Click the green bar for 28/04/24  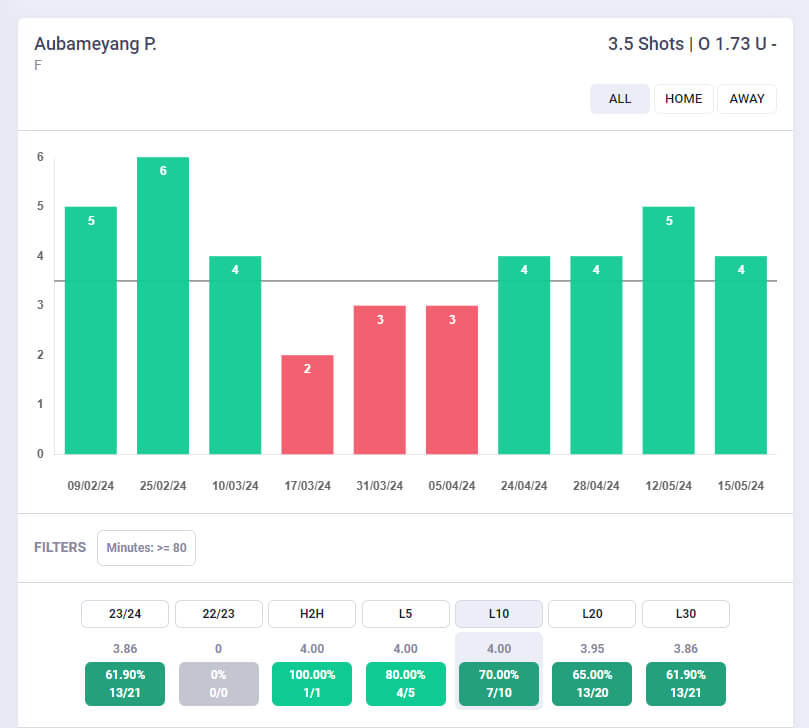(596, 355)
